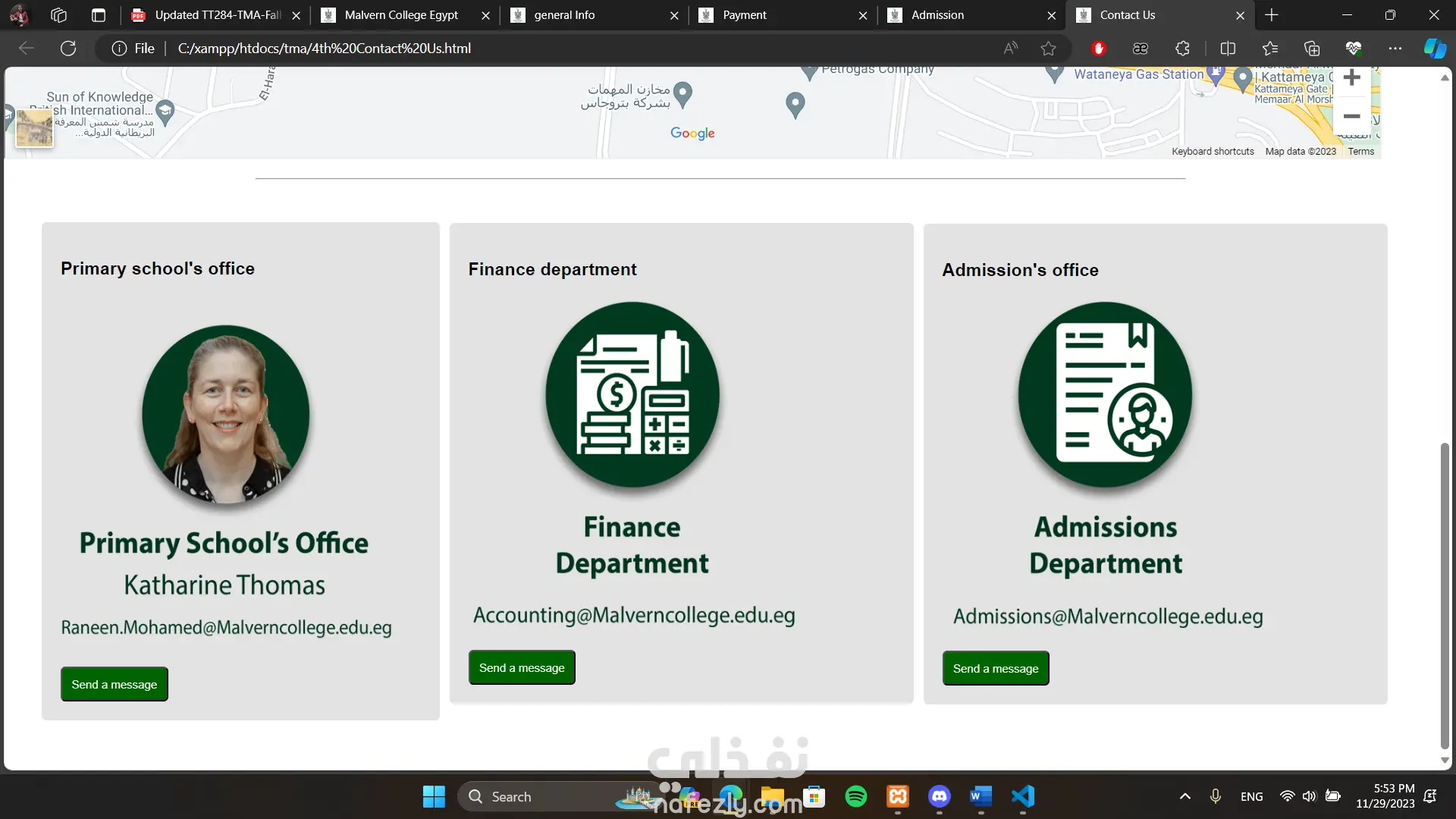This screenshot has width=1456, height=819.
Task: Click the Admissions@Malverncollege.edu.eg email text
Action: (x=1108, y=617)
